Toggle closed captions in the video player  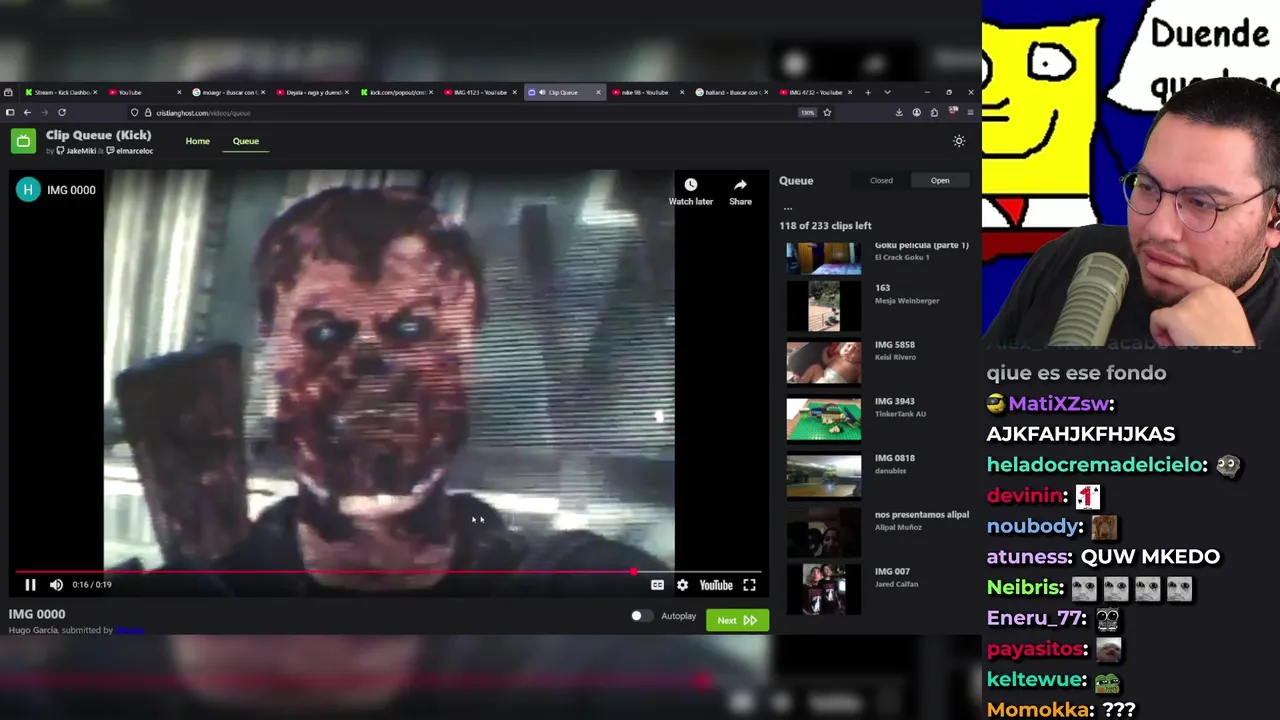point(657,585)
